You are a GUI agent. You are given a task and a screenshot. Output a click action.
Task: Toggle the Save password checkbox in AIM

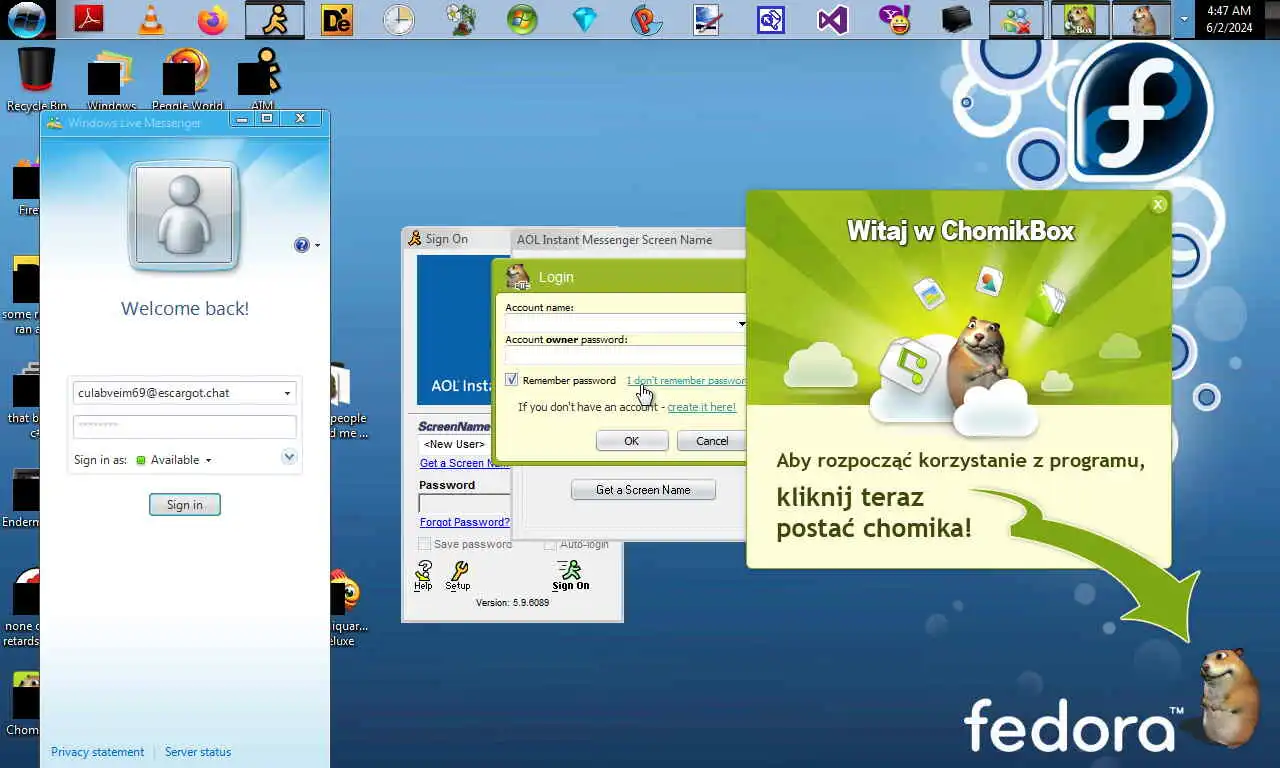coord(425,544)
